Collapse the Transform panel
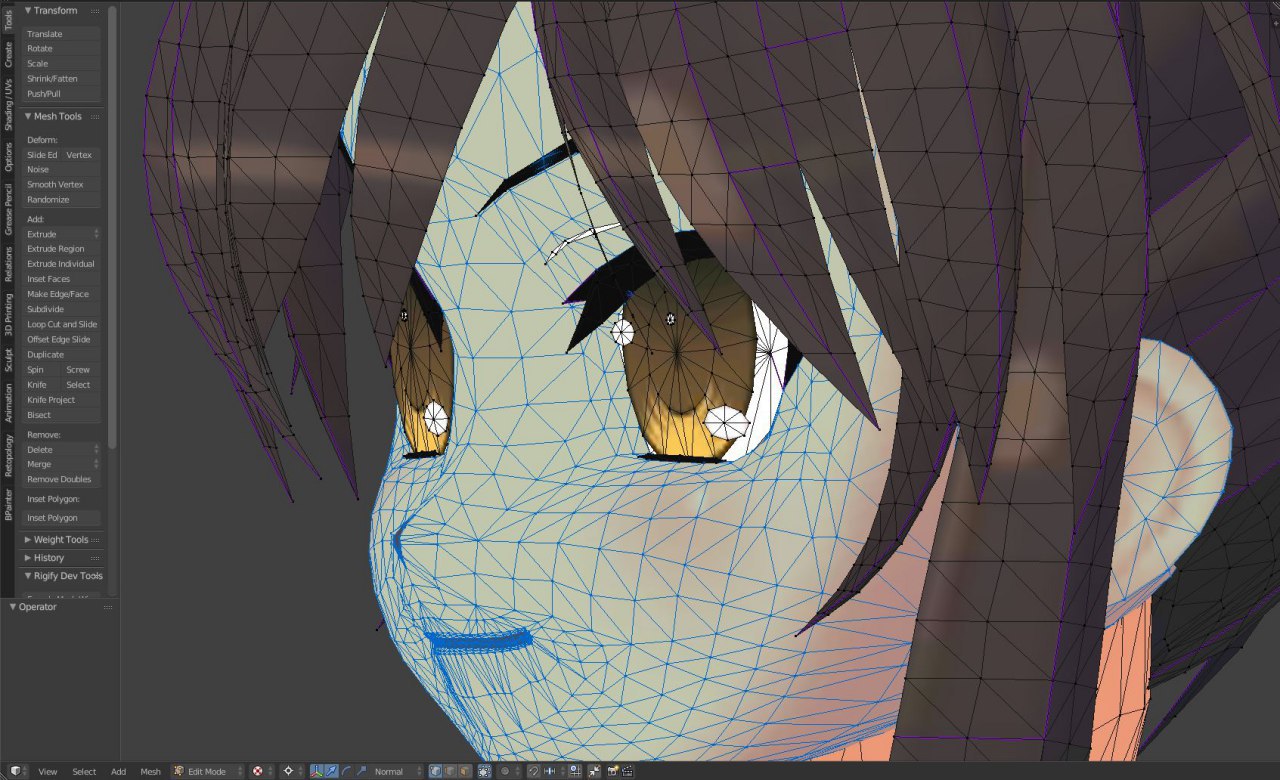This screenshot has width=1280, height=780. pos(28,10)
